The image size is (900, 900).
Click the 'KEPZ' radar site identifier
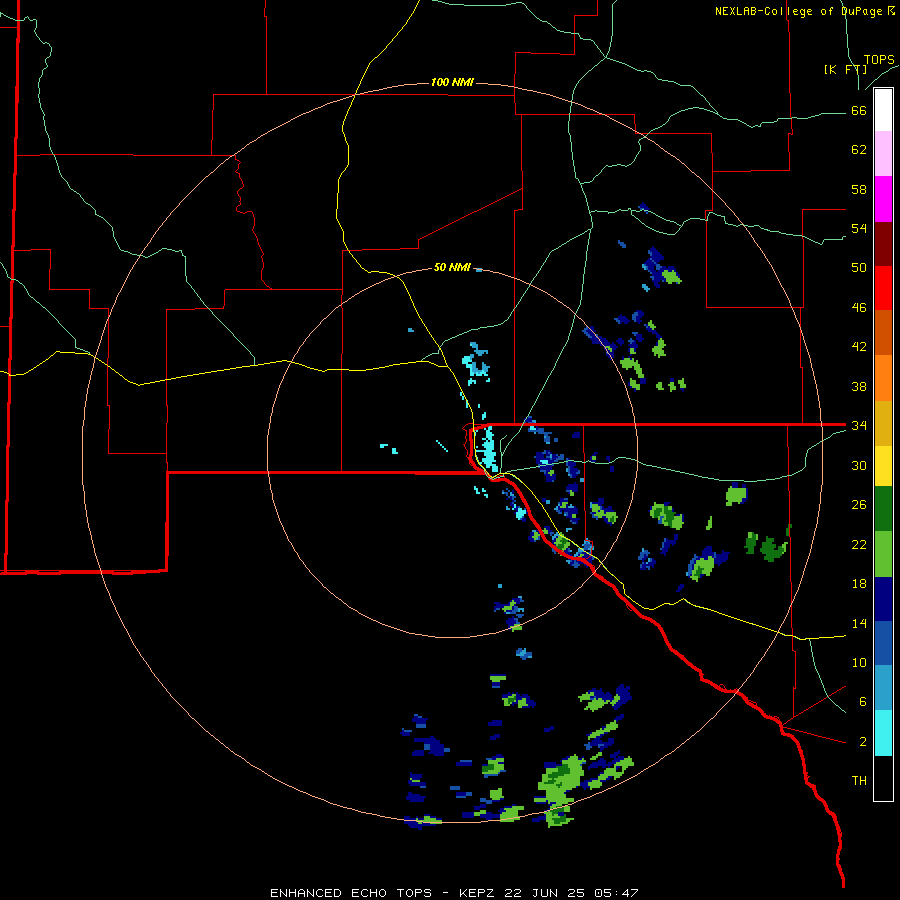(479, 893)
